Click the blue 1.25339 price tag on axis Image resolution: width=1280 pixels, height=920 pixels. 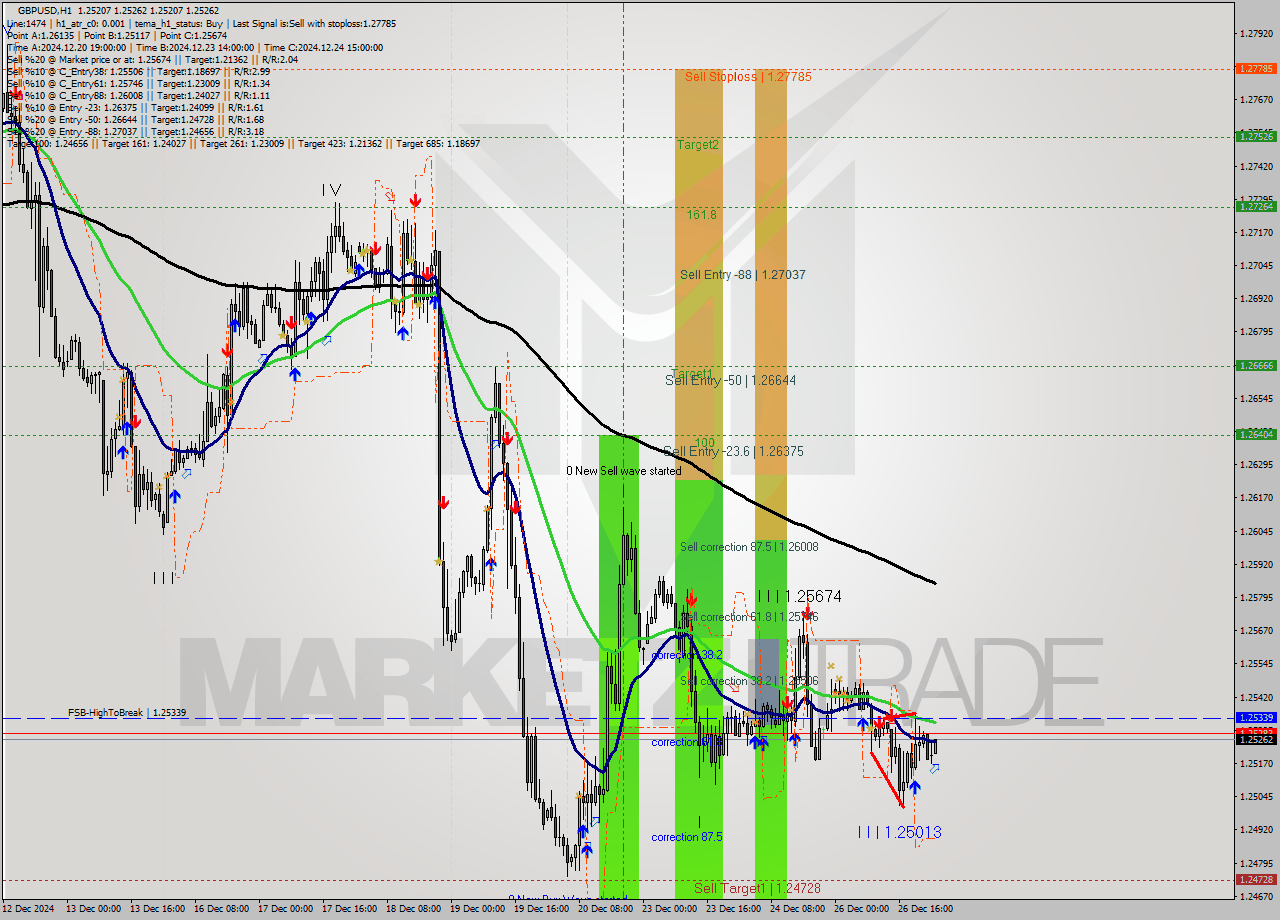pyautogui.click(x=1255, y=717)
